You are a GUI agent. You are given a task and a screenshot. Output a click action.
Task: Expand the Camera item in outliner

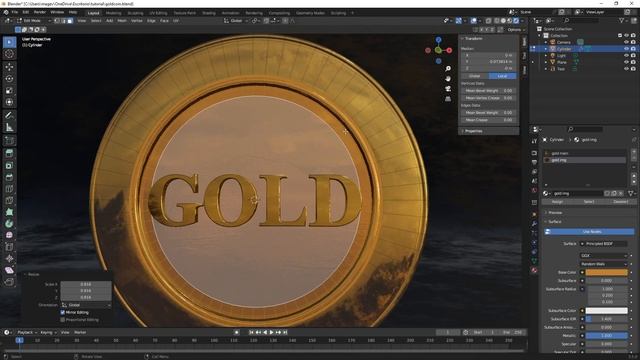[546, 42]
